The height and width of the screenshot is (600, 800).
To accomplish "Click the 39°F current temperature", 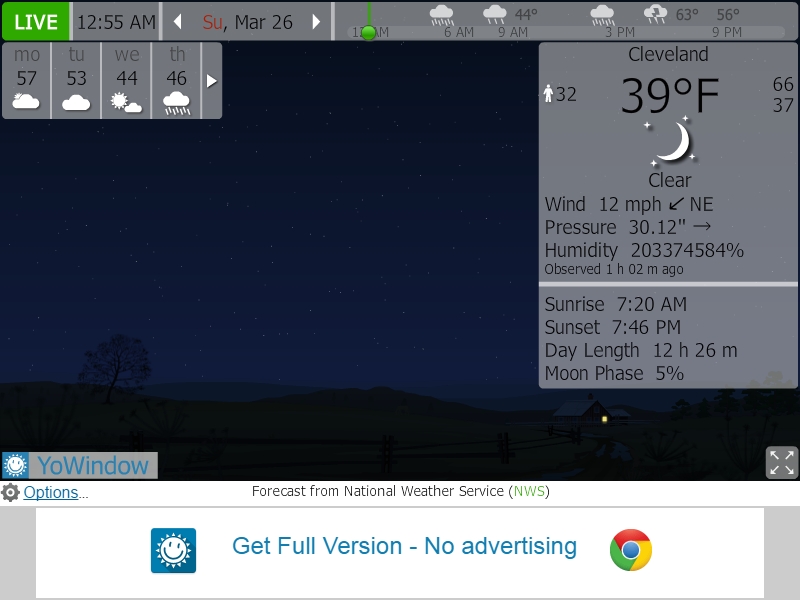I will (x=670, y=95).
